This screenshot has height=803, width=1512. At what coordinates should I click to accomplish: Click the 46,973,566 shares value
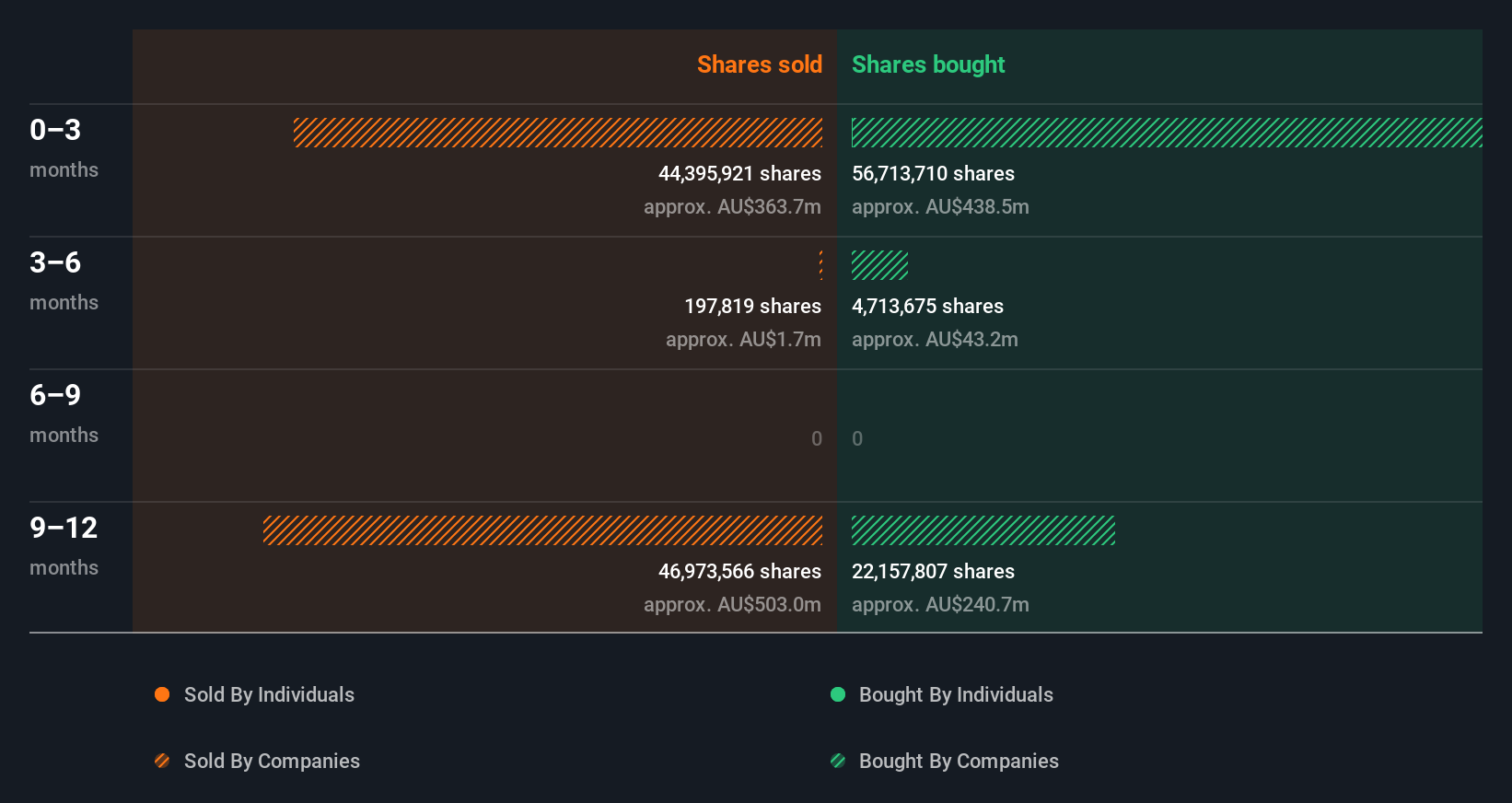click(739, 572)
